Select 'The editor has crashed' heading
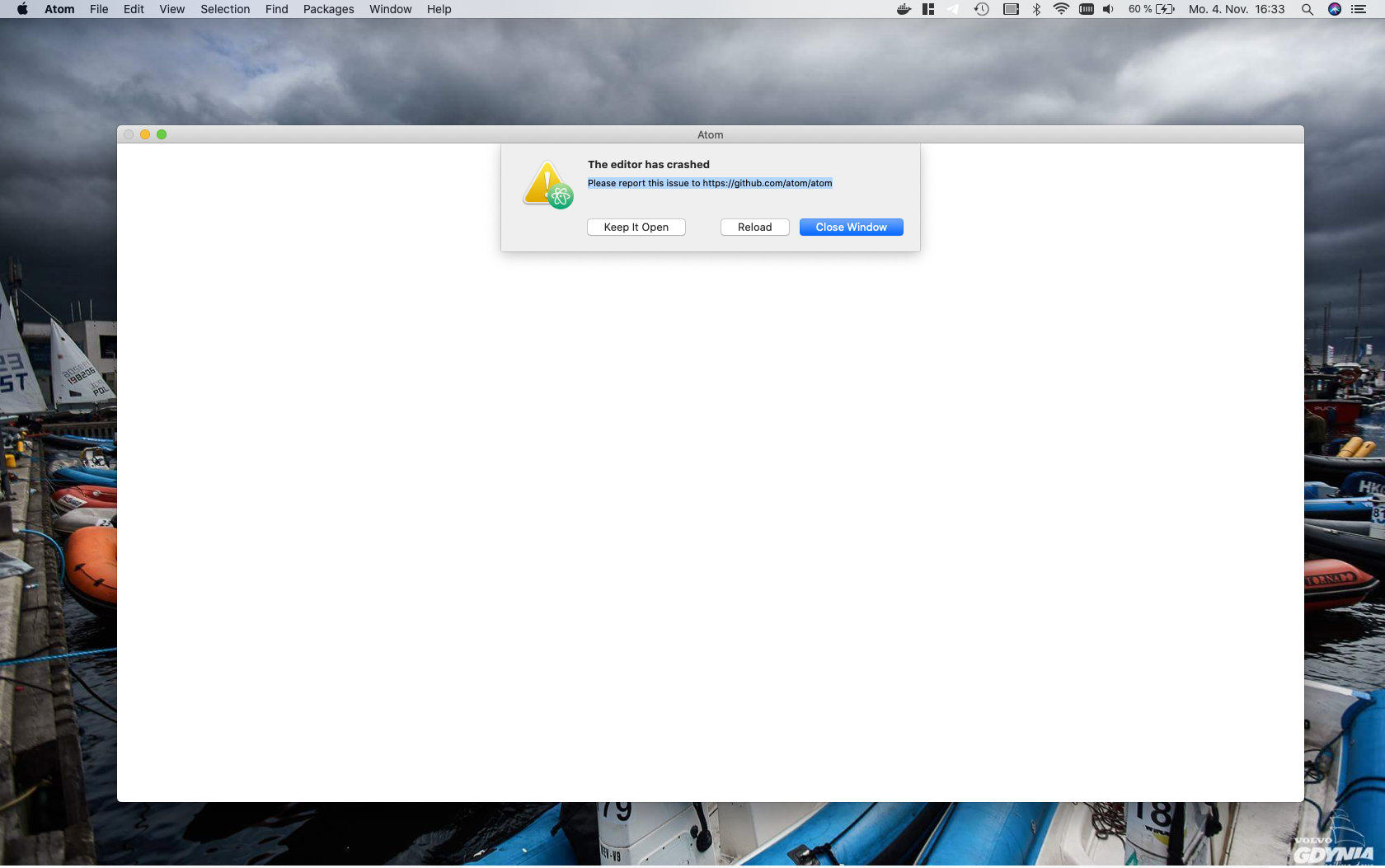The image size is (1385, 868). point(648,164)
